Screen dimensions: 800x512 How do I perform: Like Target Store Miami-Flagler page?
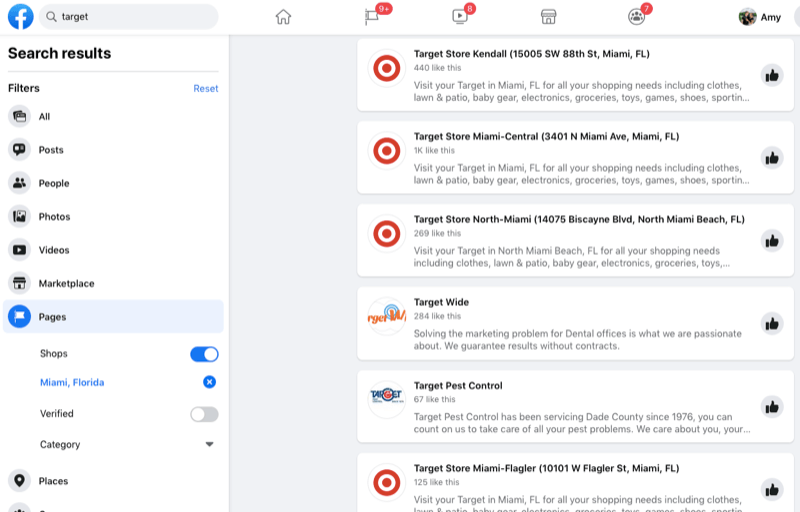(772, 490)
